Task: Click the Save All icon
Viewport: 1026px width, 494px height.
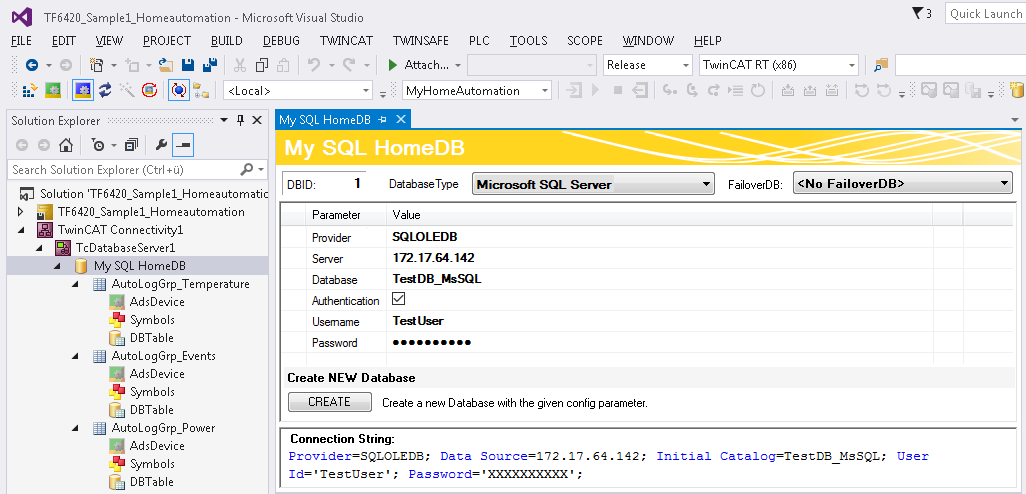Action: click(x=210, y=65)
